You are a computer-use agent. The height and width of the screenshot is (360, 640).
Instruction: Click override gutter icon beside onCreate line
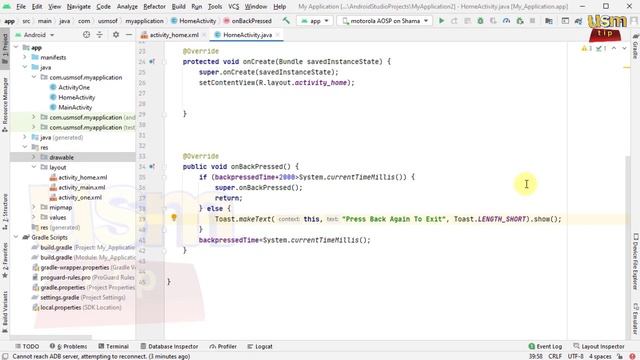pos(151,62)
